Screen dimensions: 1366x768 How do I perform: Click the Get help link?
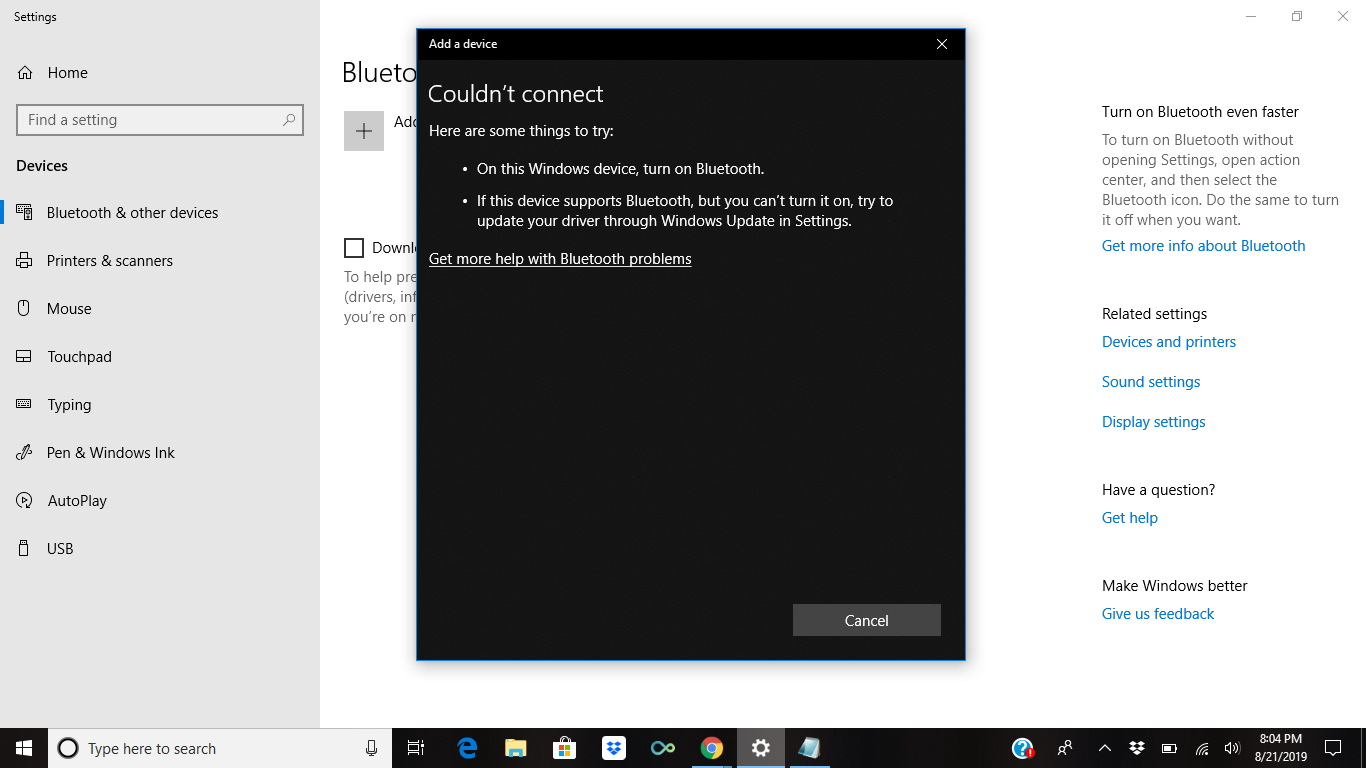pyautogui.click(x=1130, y=518)
